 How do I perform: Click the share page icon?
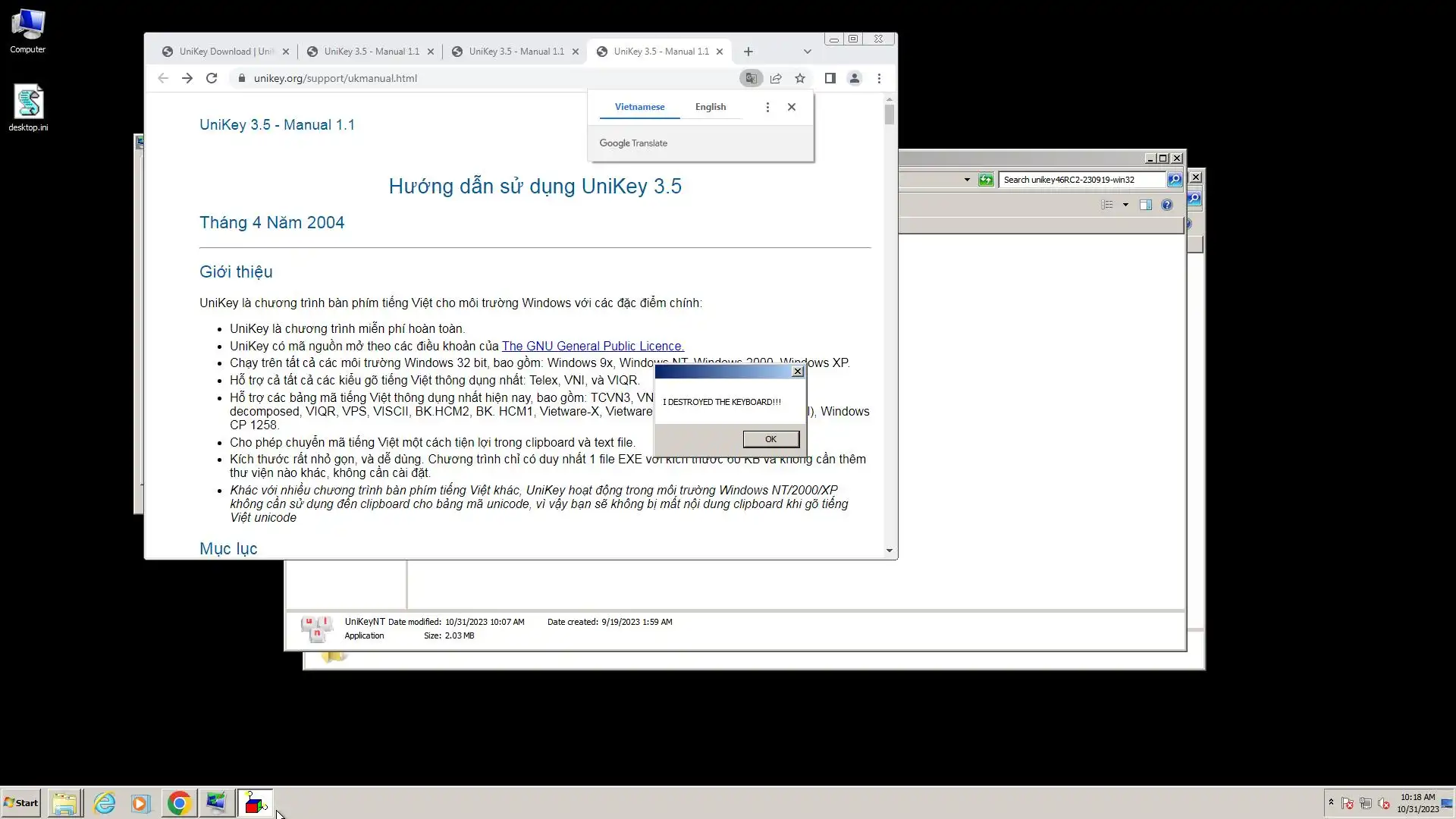click(x=776, y=78)
